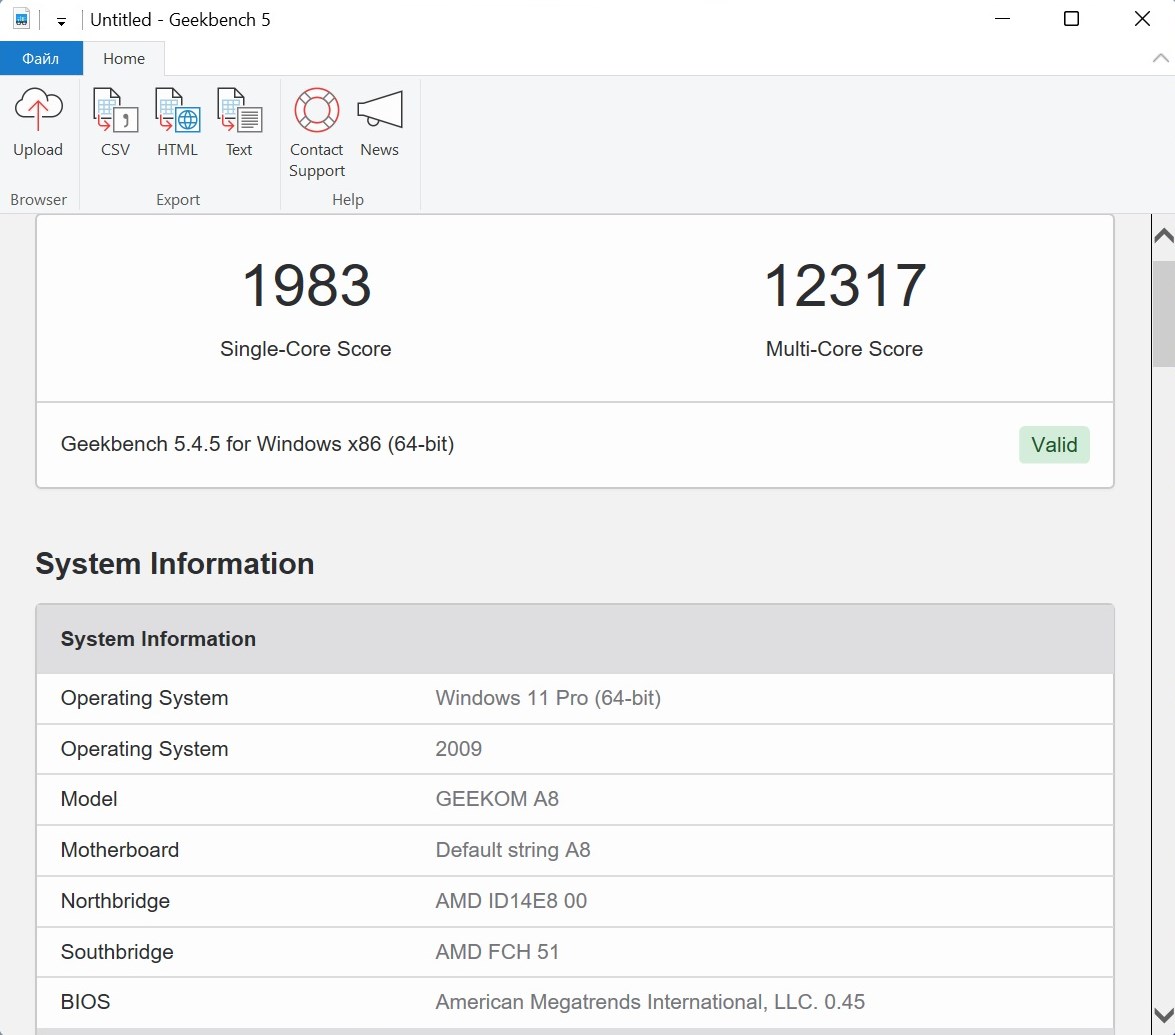Image resolution: width=1175 pixels, height=1035 pixels.
Task: Click the vertical scrollbar thumb
Action: (x=1163, y=312)
